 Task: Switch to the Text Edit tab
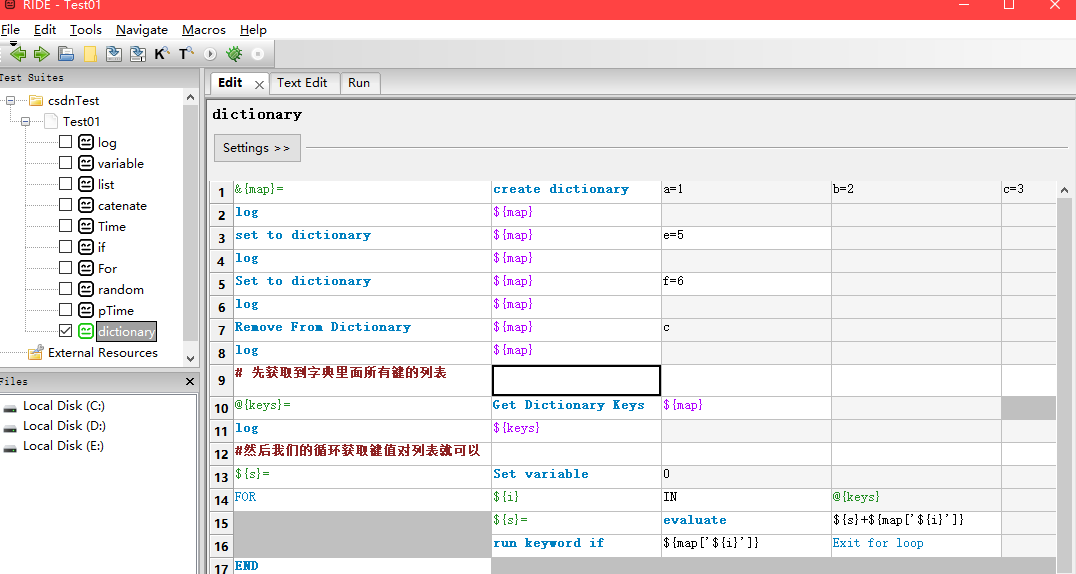coord(302,82)
